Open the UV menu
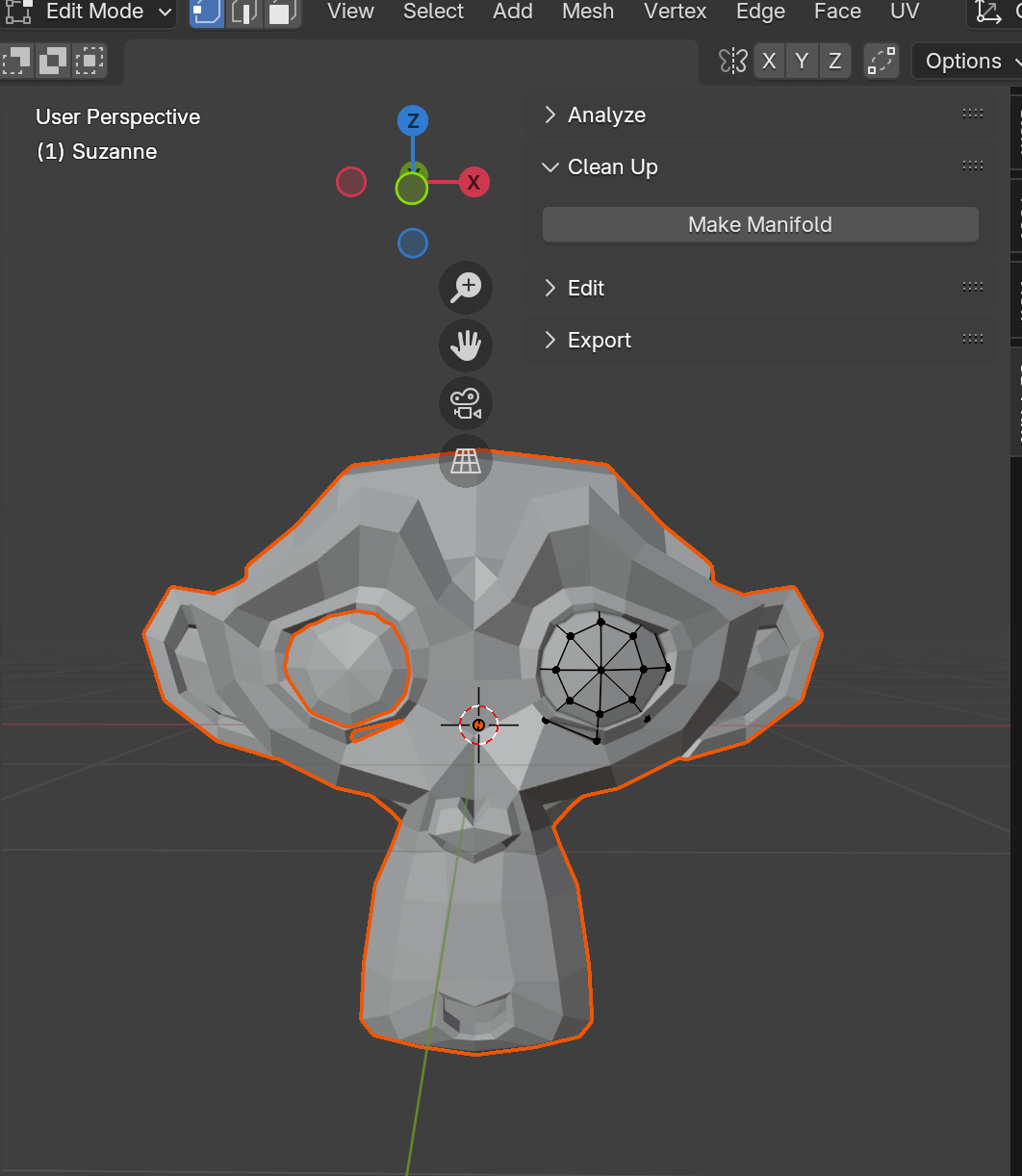This screenshot has width=1022, height=1176. click(x=905, y=12)
